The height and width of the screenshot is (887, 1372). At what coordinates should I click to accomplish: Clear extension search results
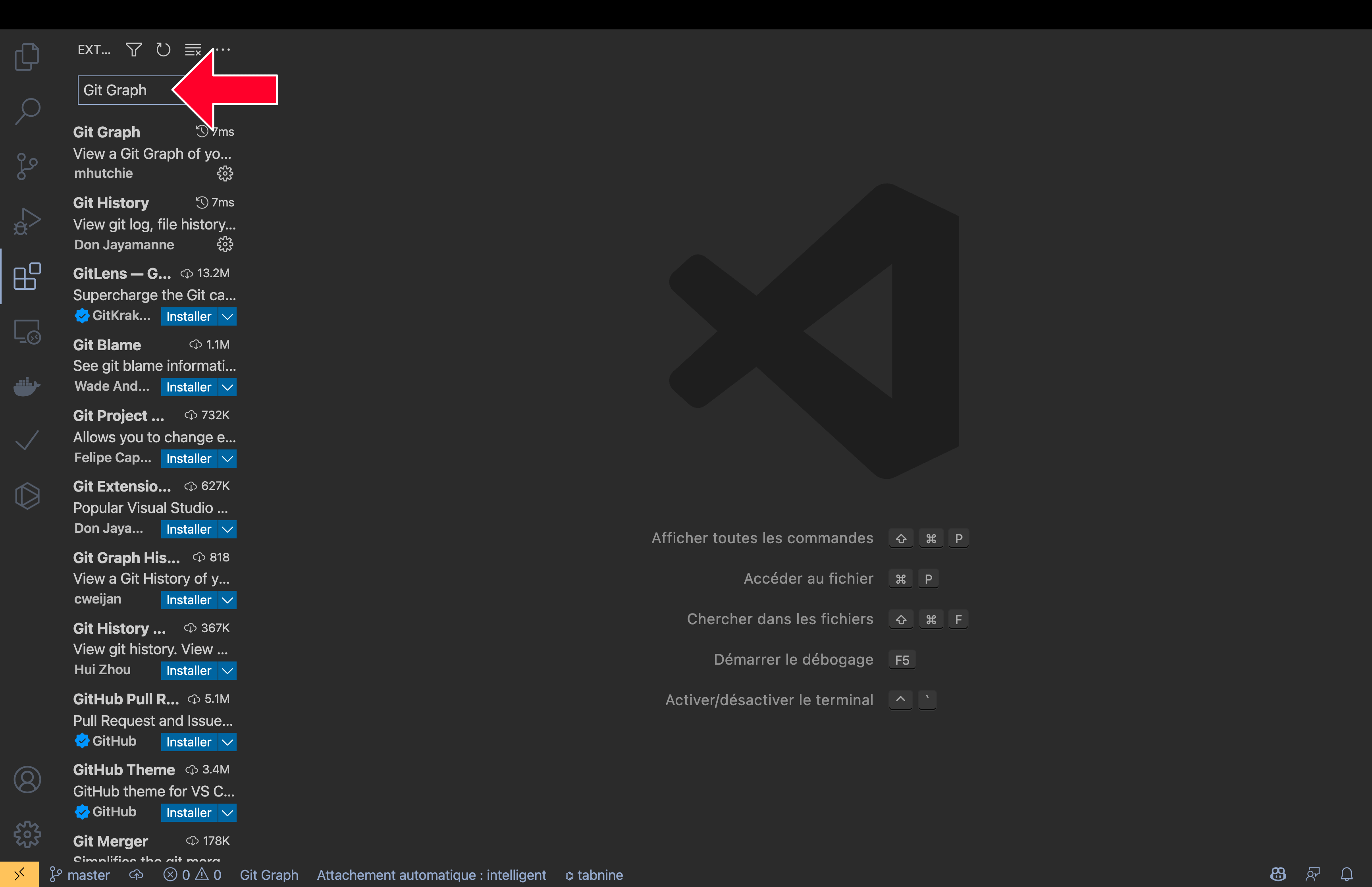click(x=193, y=50)
